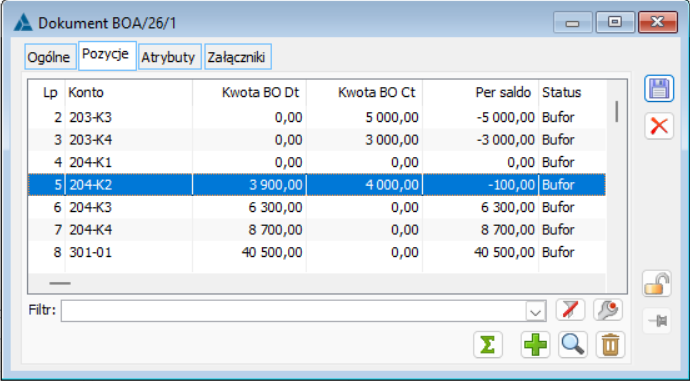Cancel changes with the red X icon

[659, 126]
